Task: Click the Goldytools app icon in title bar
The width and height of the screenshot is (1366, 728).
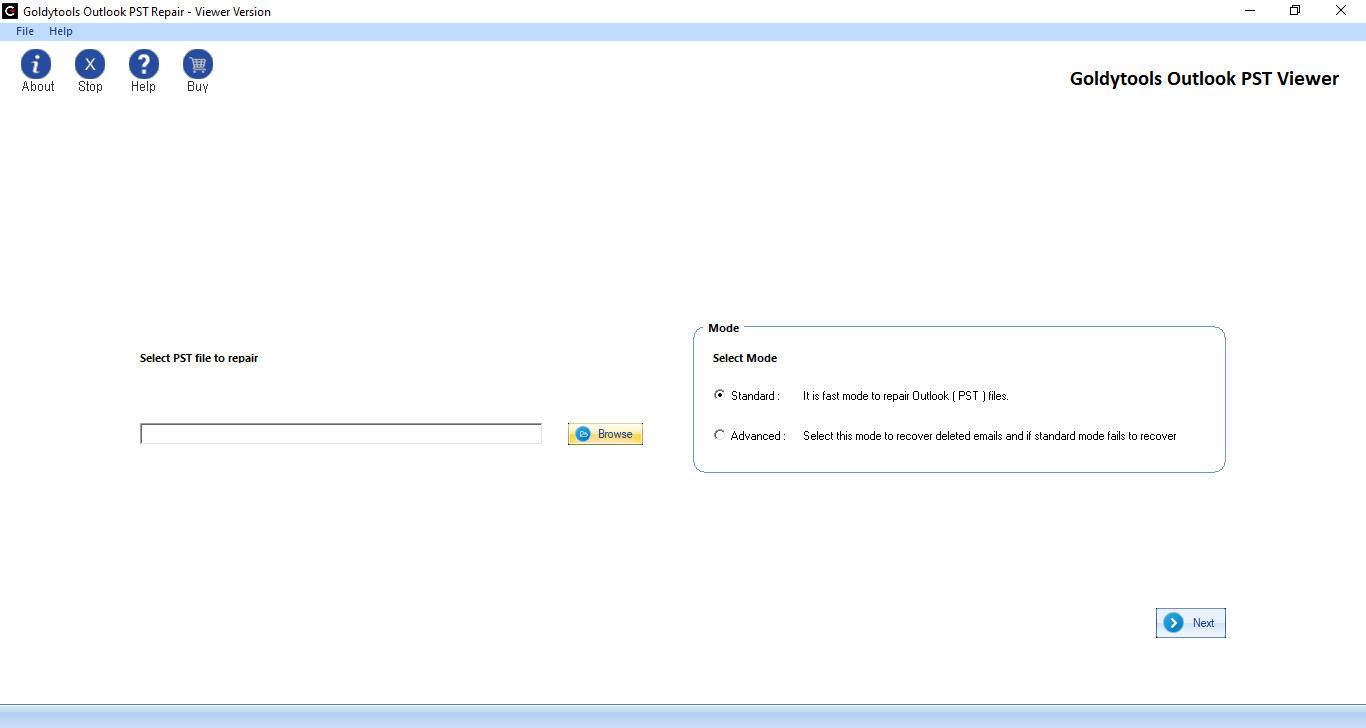Action: 11,11
